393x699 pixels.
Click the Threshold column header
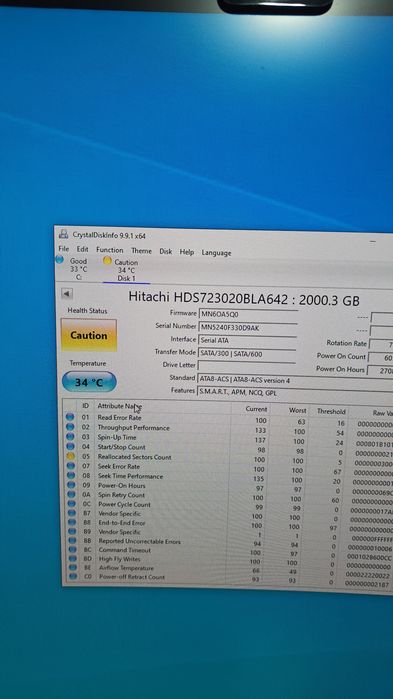331,411
